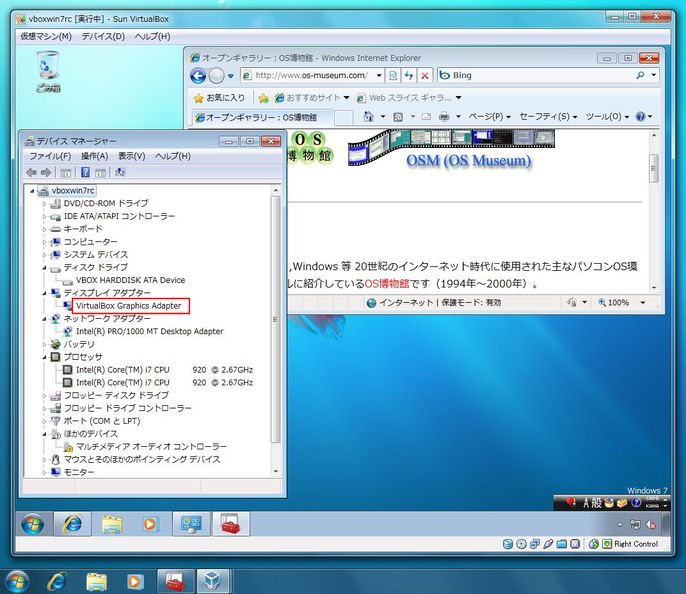
Task: Go back in Internet Explorer
Action: (x=198, y=76)
